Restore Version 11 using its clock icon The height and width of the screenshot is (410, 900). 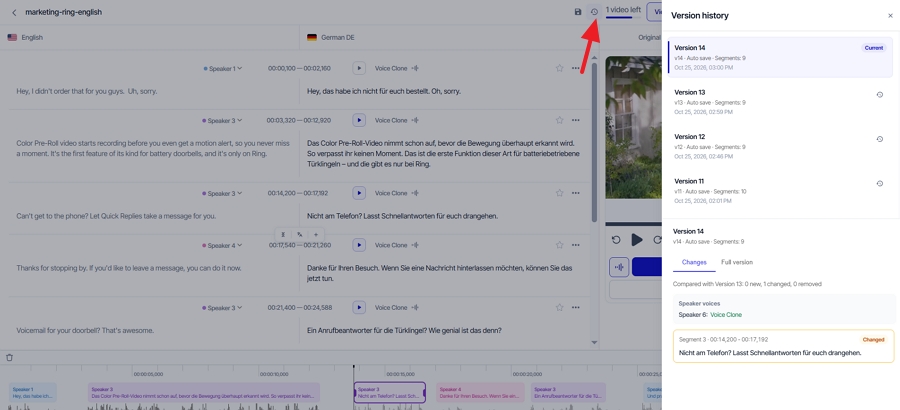tap(879, 184)
